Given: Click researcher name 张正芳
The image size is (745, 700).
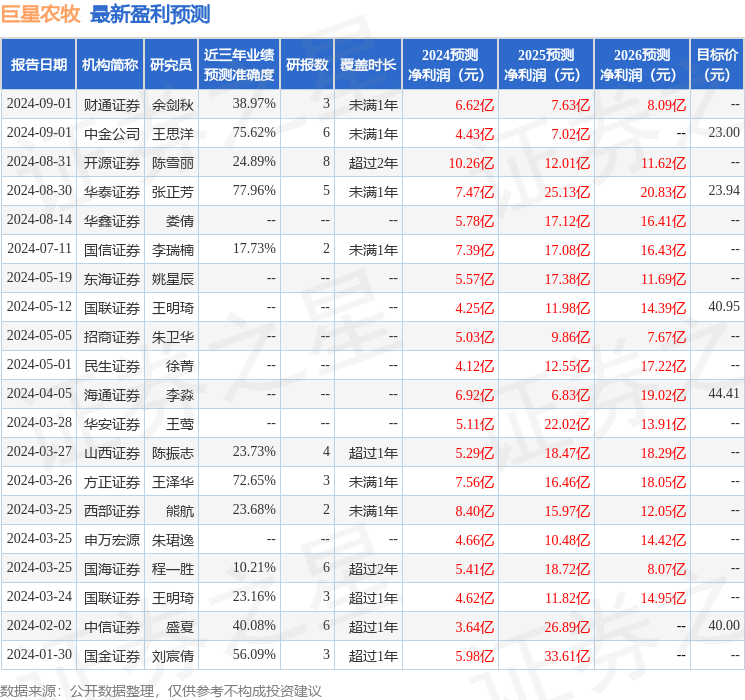Looking at the screenshot, I should coord(173,192).
